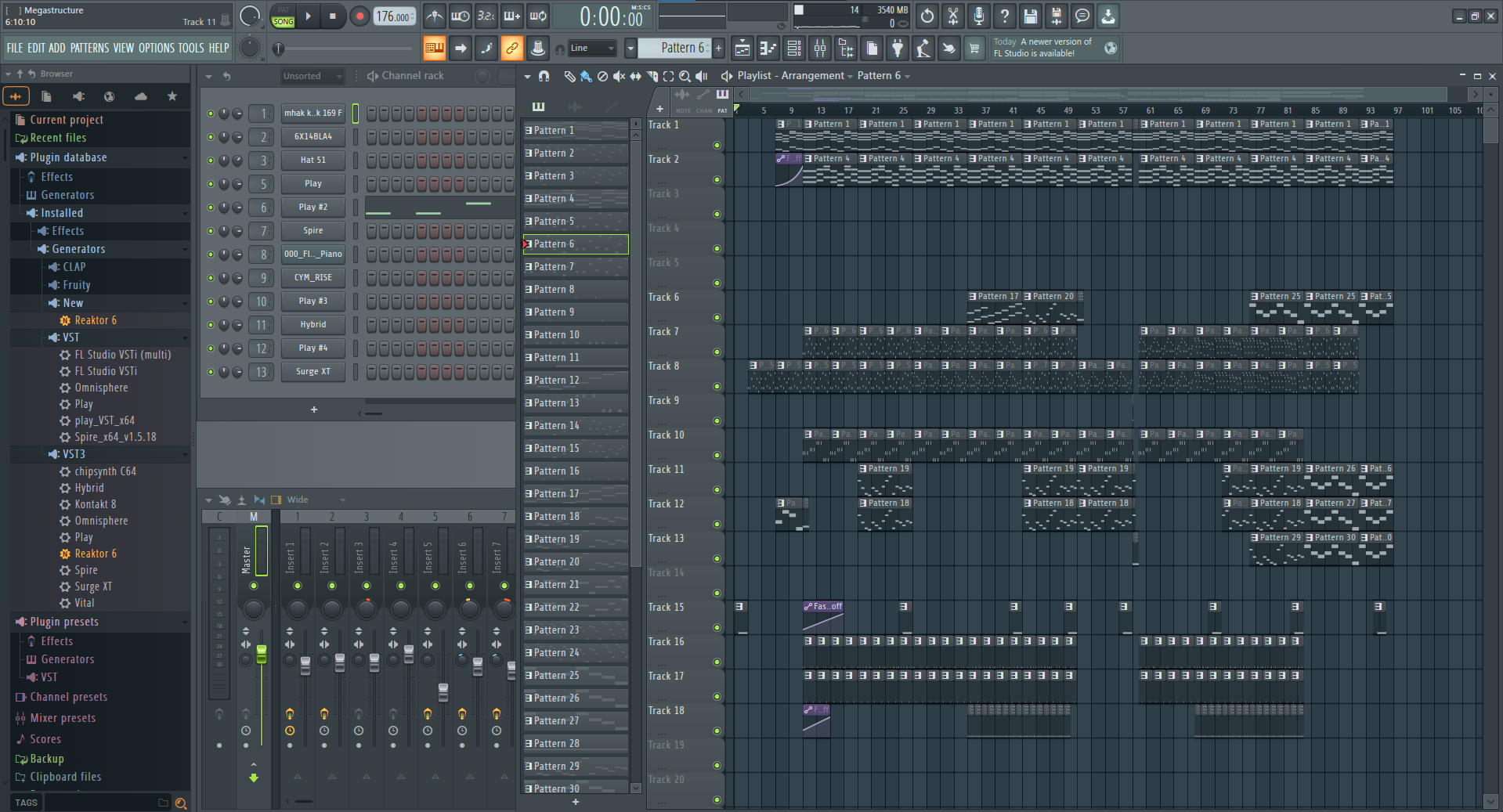Show browser favorites star tab
The width and height of the screenshot is (1503, 812).
[172, 96]
